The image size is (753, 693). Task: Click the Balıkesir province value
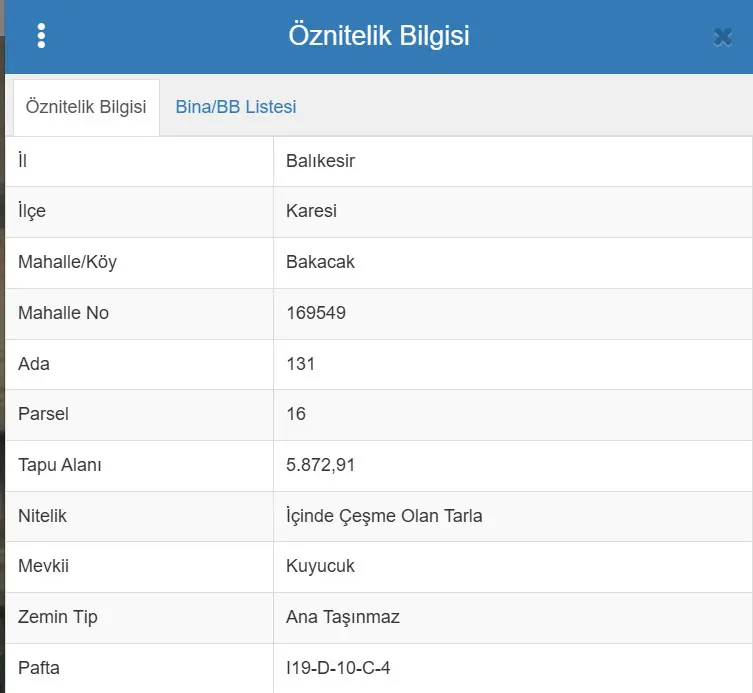(320, 161)
